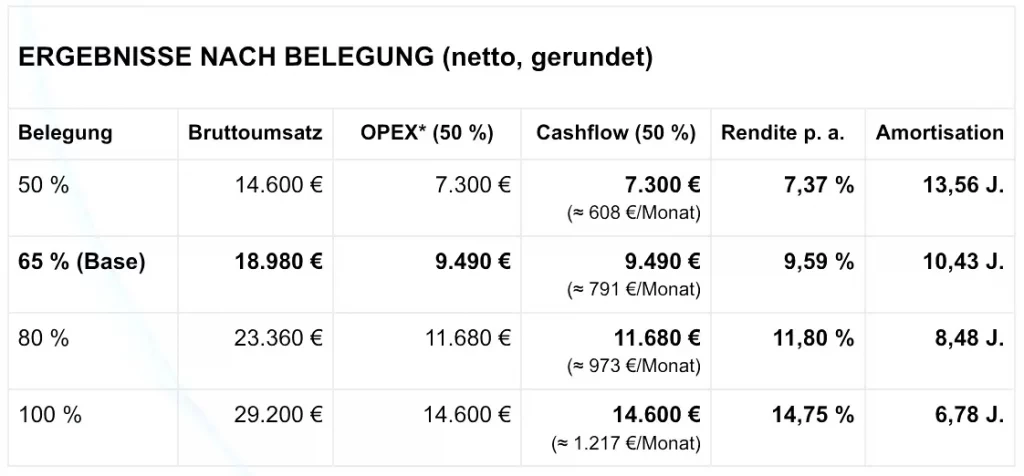Select the 14,75 % Rendite cell
The width and height of the screenshot is (1024, 476).
(x=813, y=415)
